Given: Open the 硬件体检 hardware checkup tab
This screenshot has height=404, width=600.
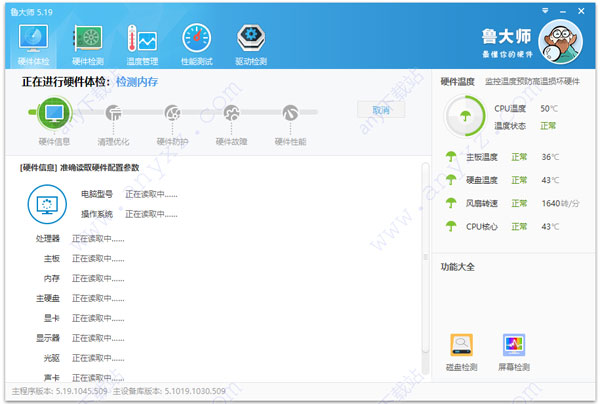Looking at the screenshot, I should point(34,45).
